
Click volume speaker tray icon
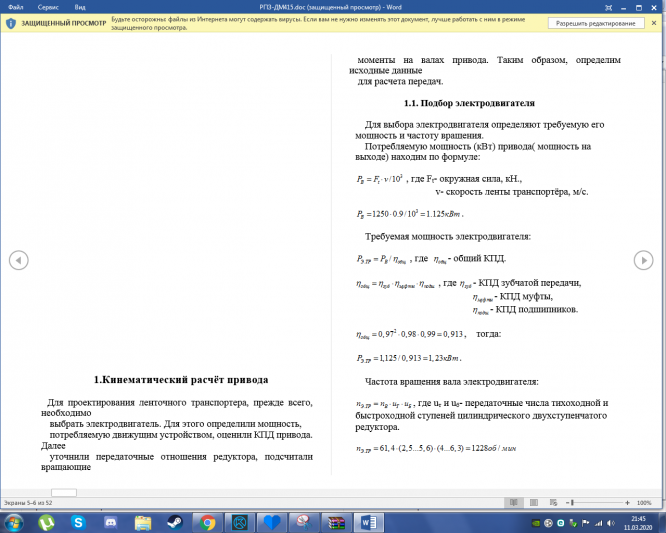pos(611,523)
